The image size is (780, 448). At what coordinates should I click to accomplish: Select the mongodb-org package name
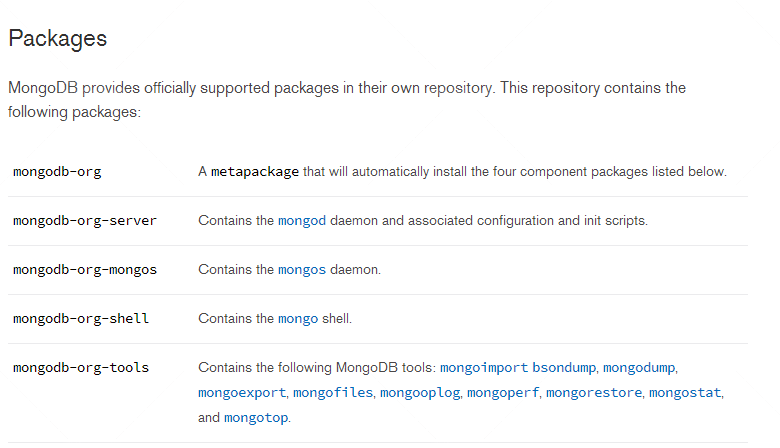point(57,172)
